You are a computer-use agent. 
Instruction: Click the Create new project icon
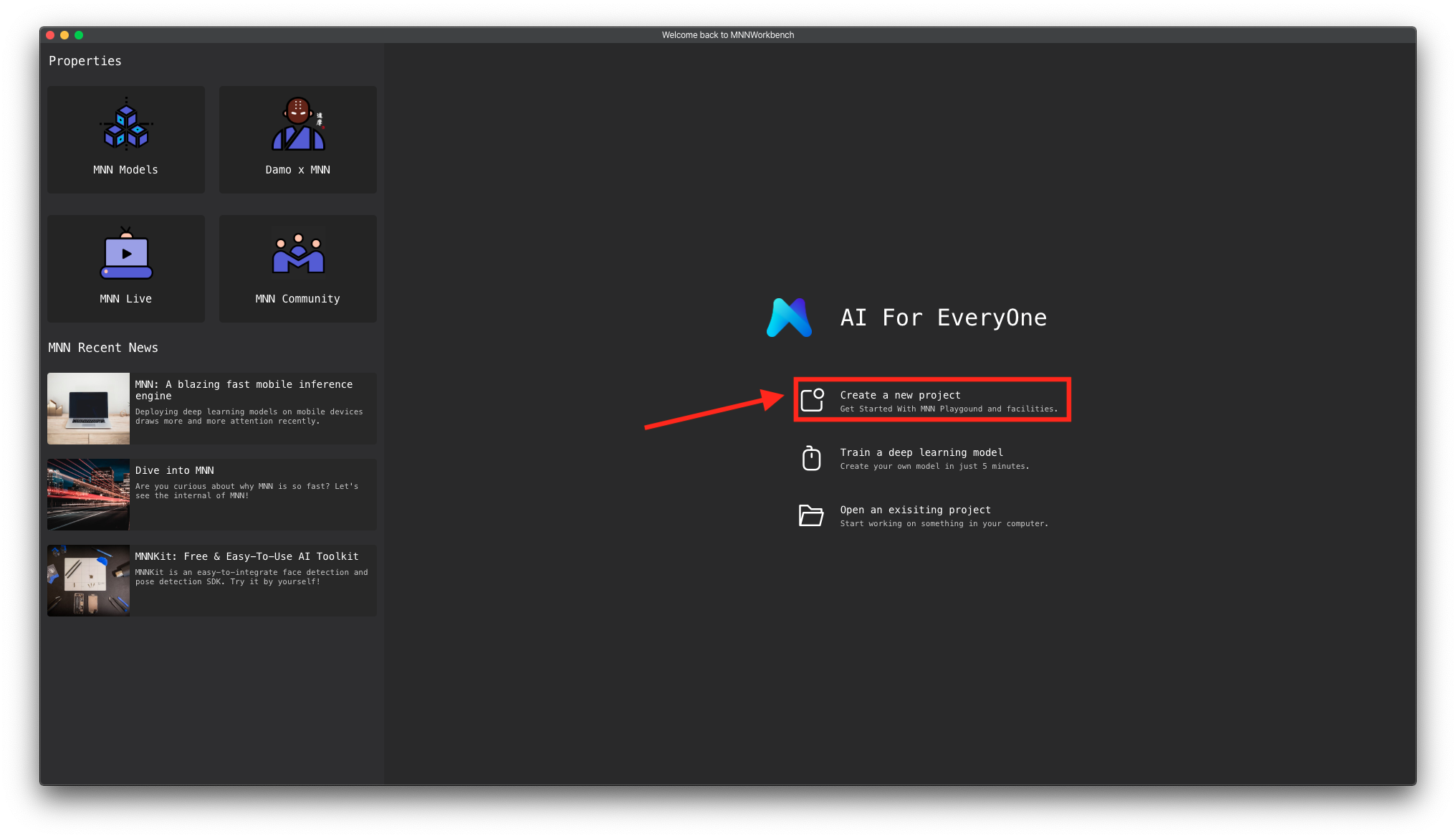coord(812,400)
